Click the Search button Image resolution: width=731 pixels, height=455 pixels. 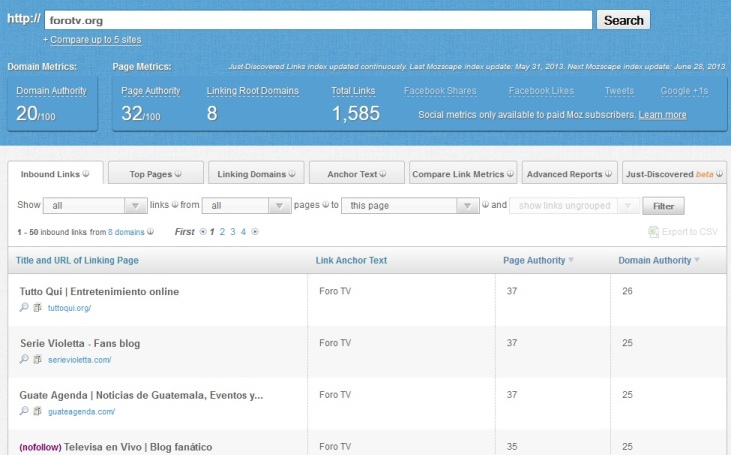click(623, 20)
